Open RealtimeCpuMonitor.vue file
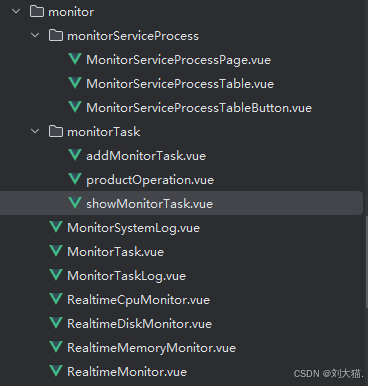Image resolution: width=368 pixels, height=386 pixels. 138,300
